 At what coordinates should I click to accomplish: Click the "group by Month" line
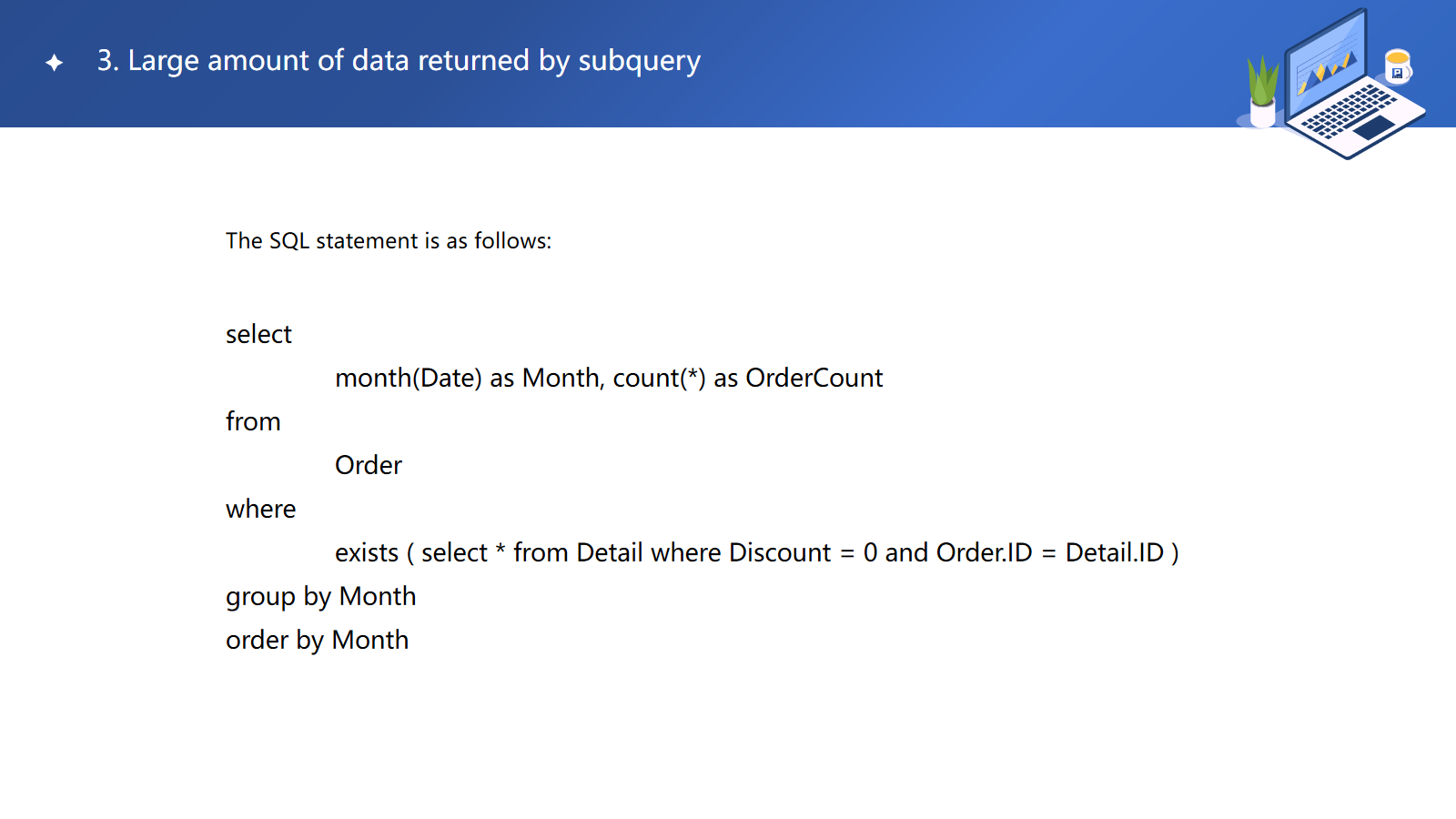(x=320, y=597)
